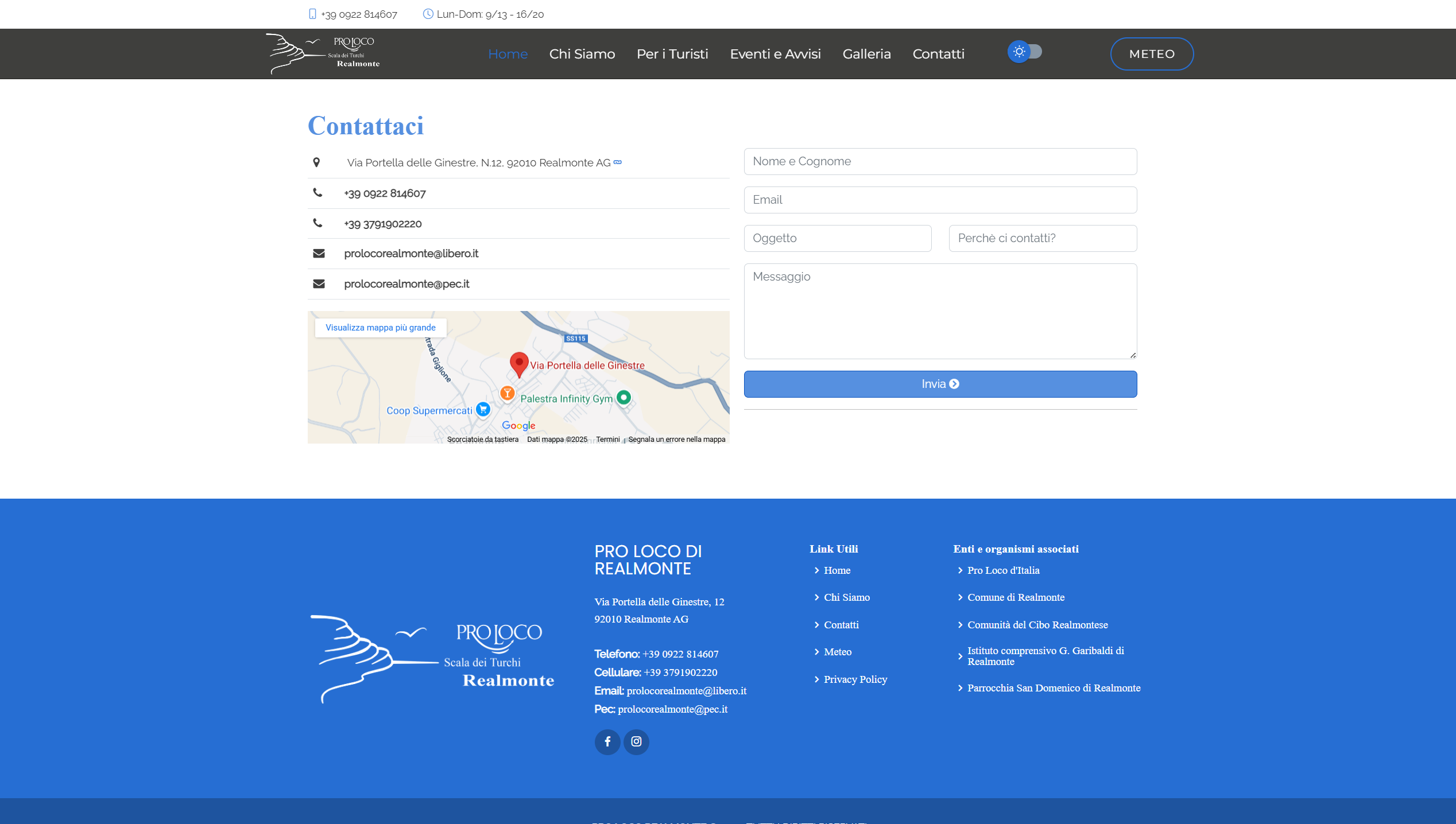Screen dimensions: 1456x824
Task: Open the Instagram icon in footer
Action: 636,741
